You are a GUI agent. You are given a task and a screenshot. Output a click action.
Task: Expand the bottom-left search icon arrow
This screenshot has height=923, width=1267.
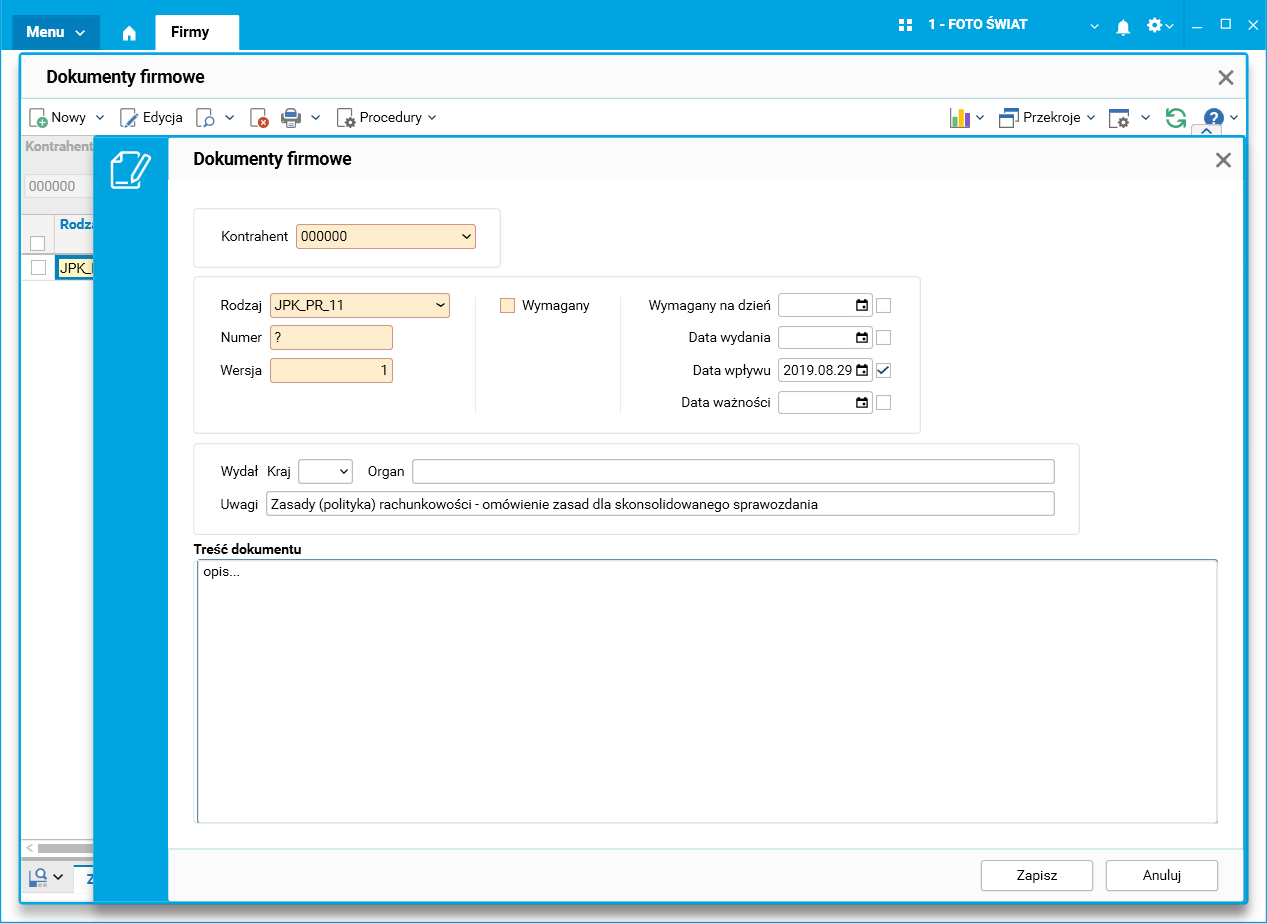click(x=58, y=878)
